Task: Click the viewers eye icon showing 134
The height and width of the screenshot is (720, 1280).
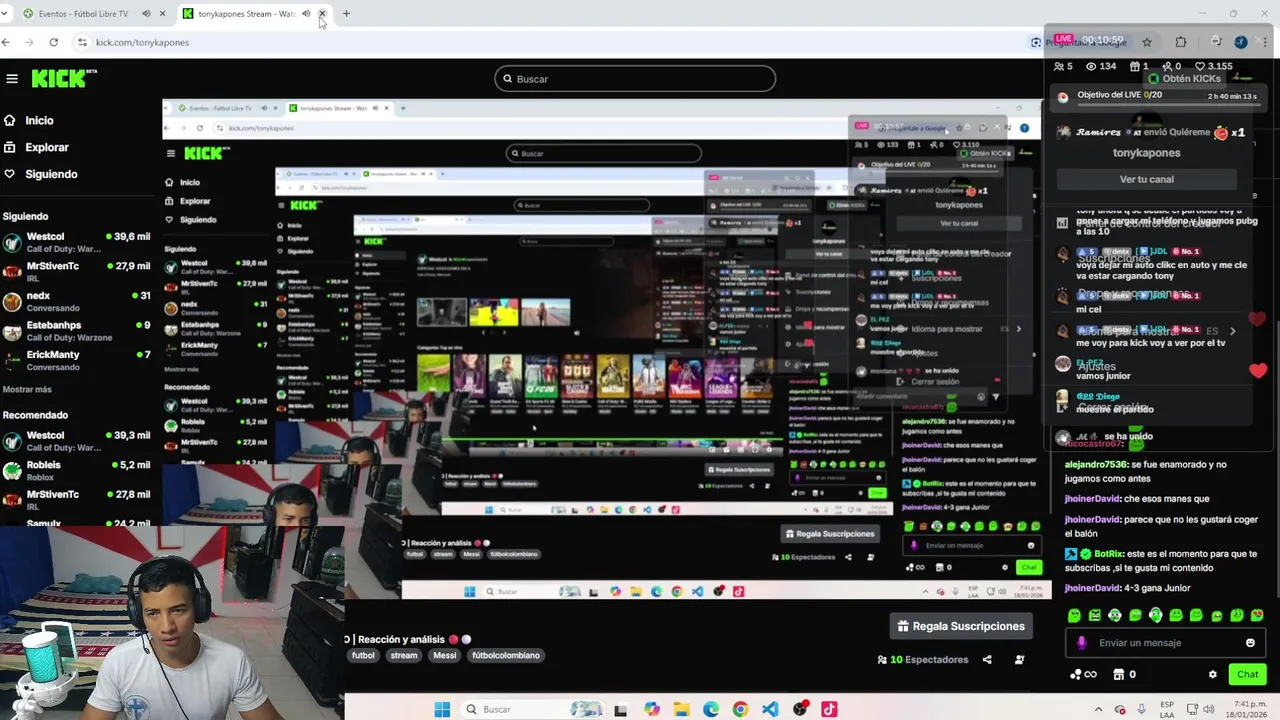Action: pos(1091,66)
